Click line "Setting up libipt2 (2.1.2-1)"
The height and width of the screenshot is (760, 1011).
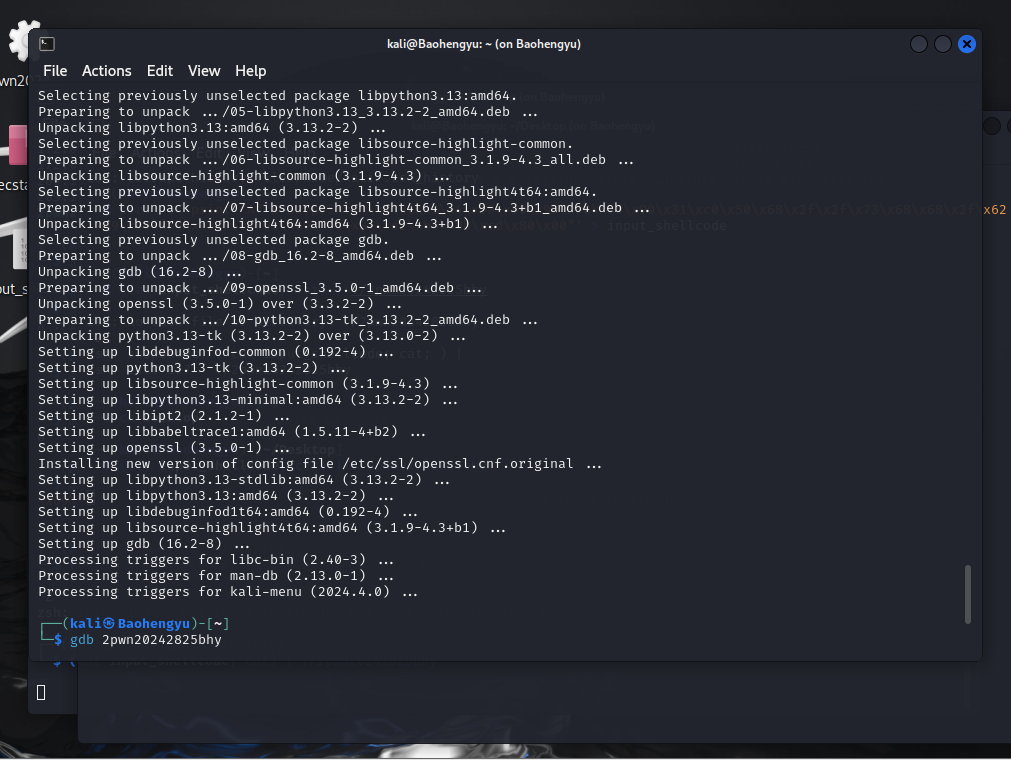pos(164,415)
